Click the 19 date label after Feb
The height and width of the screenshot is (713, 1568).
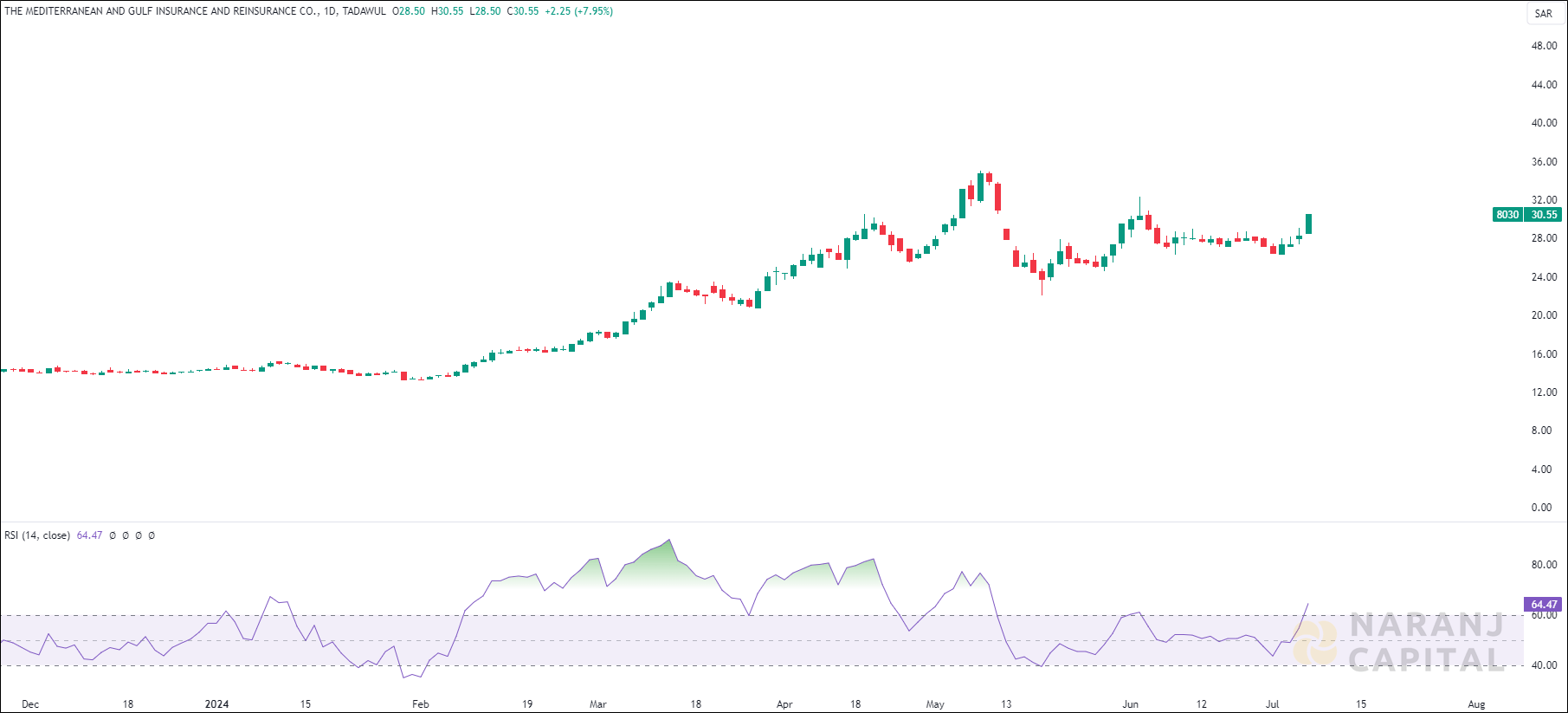(x=527, y=704)
